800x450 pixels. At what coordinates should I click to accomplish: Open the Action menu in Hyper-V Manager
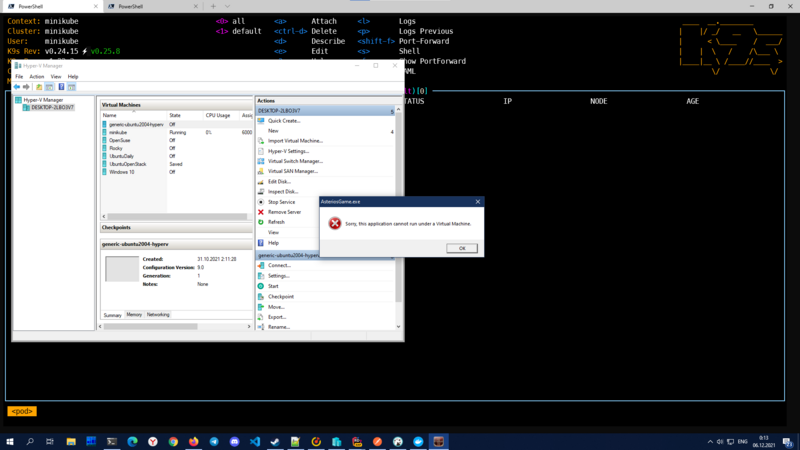pos(37,77)
